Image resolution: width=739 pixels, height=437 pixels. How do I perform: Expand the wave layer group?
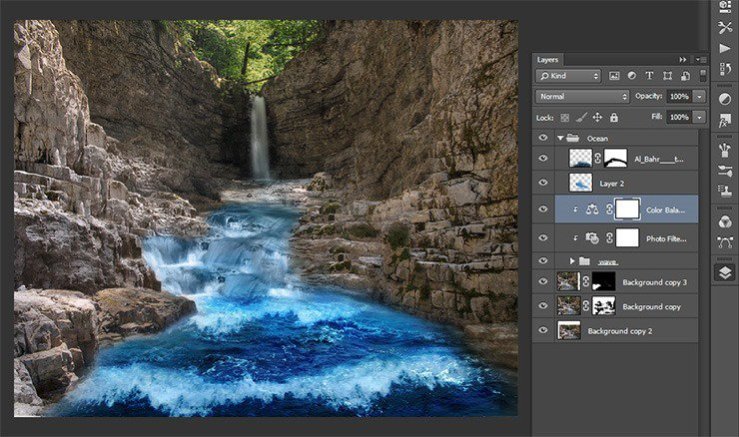[573, 260]
